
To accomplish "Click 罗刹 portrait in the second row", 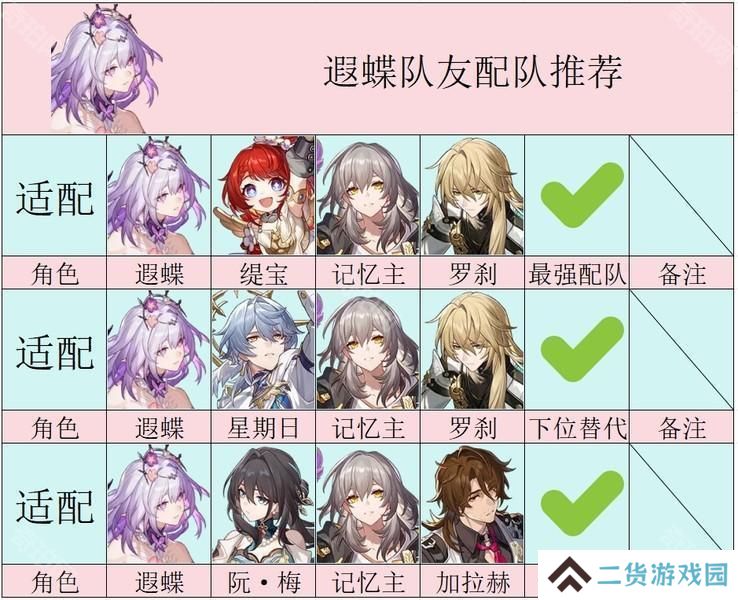I will pos(473,350).
